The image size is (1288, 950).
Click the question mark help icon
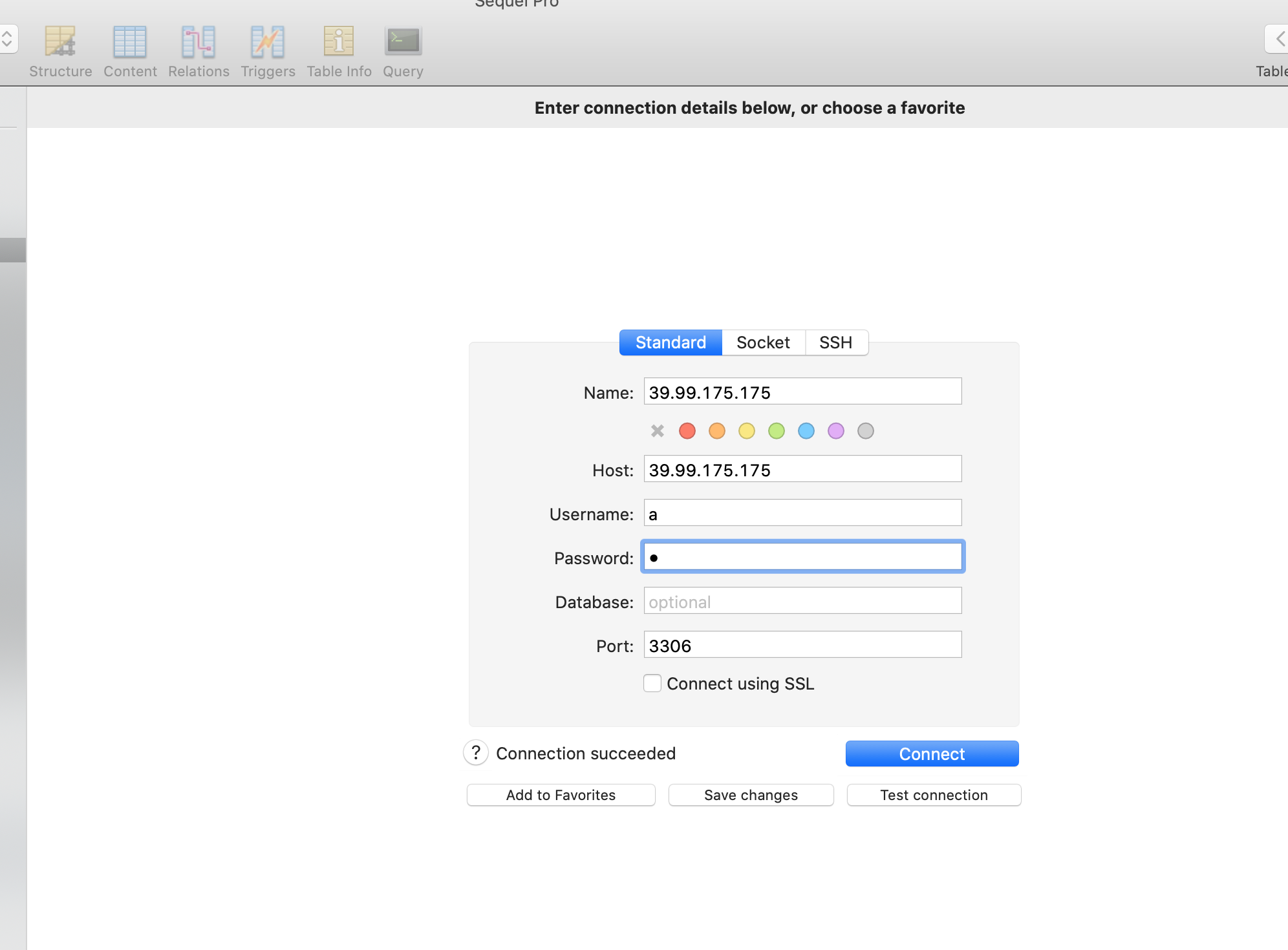(476, 753)
